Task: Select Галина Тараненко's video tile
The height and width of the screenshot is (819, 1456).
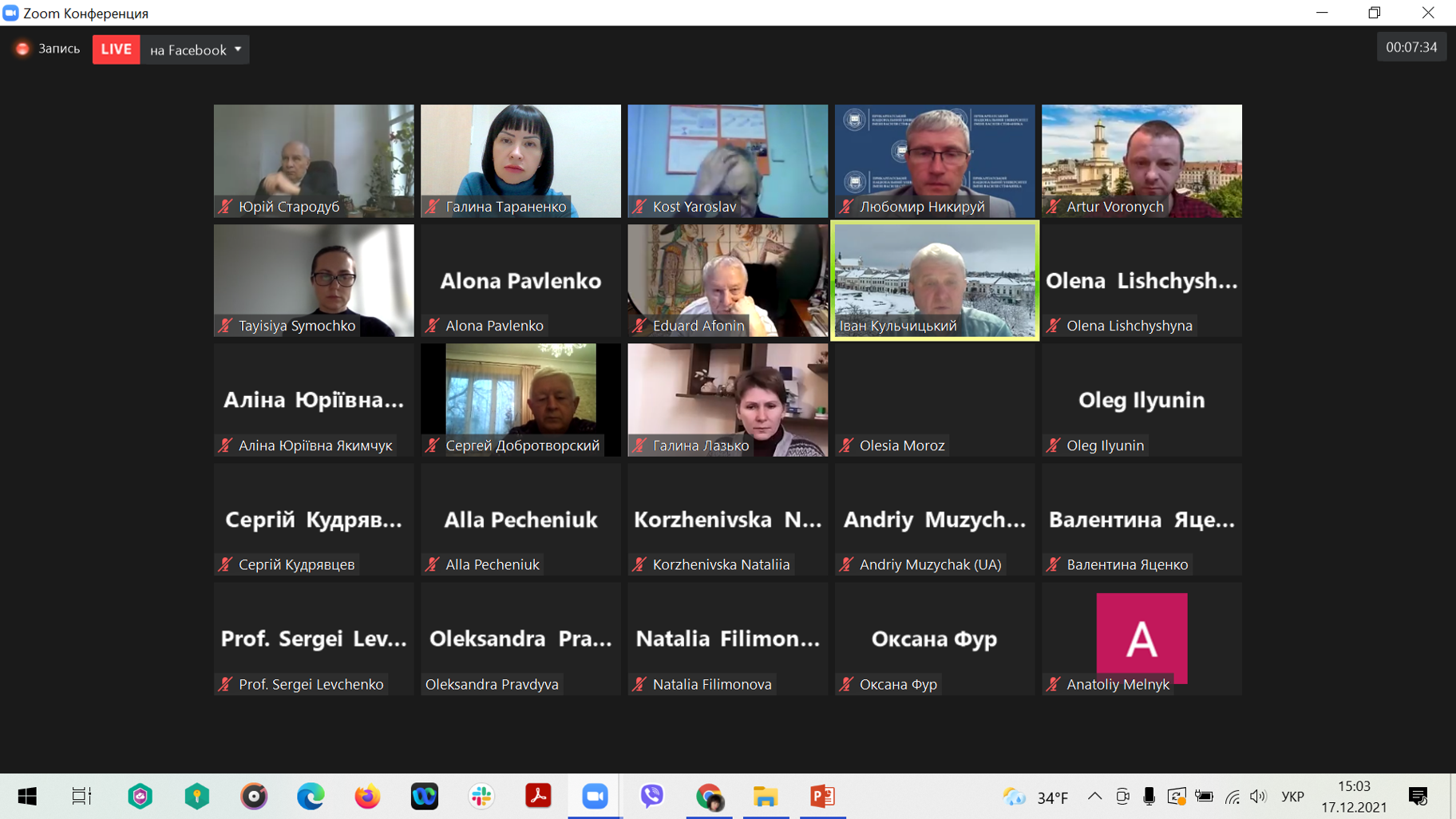Action: click(520, 160)
